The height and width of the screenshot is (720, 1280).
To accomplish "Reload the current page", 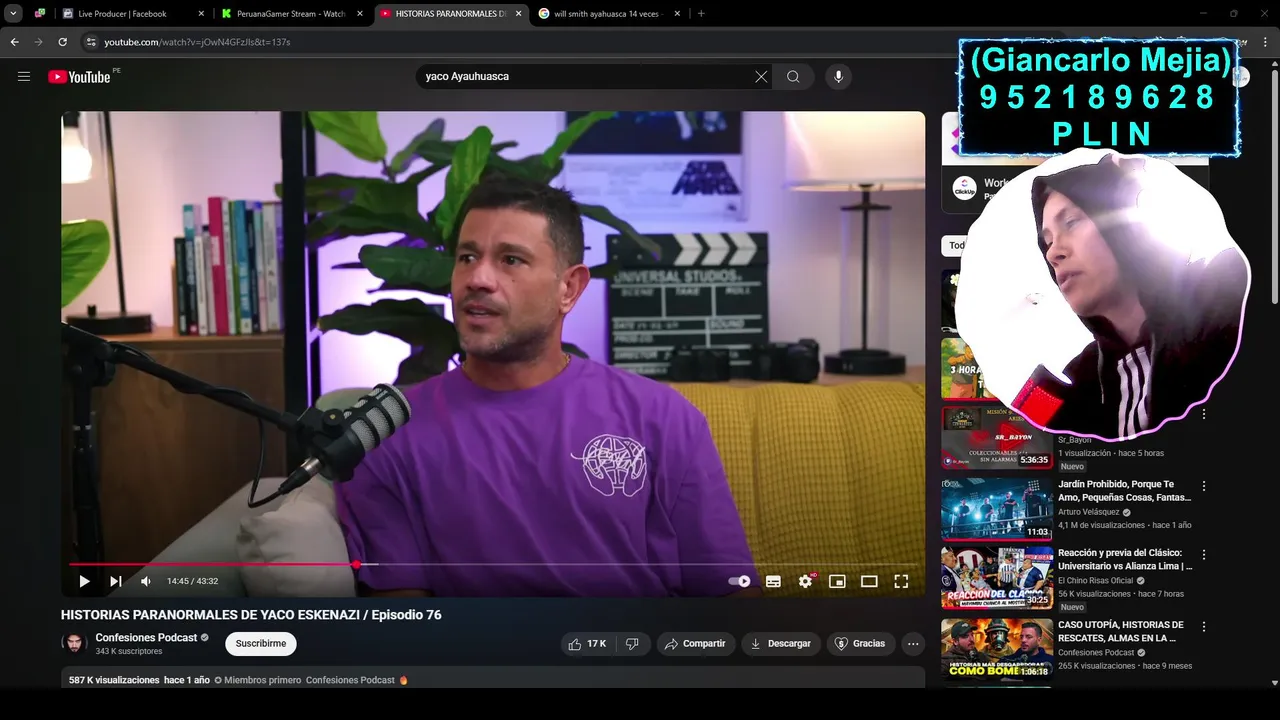I will pyautogui.click(x=62, y=42).
